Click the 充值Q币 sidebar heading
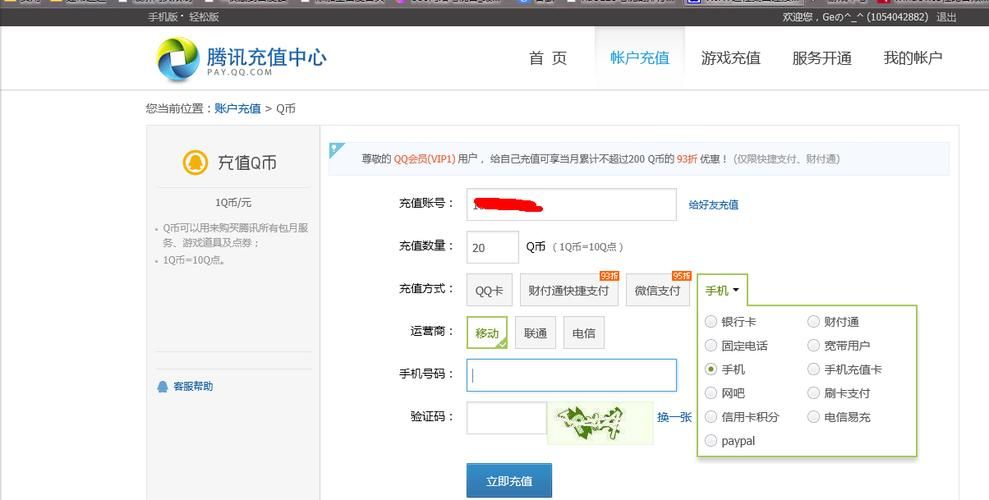The image size is (989, 500). pos(247,163)
